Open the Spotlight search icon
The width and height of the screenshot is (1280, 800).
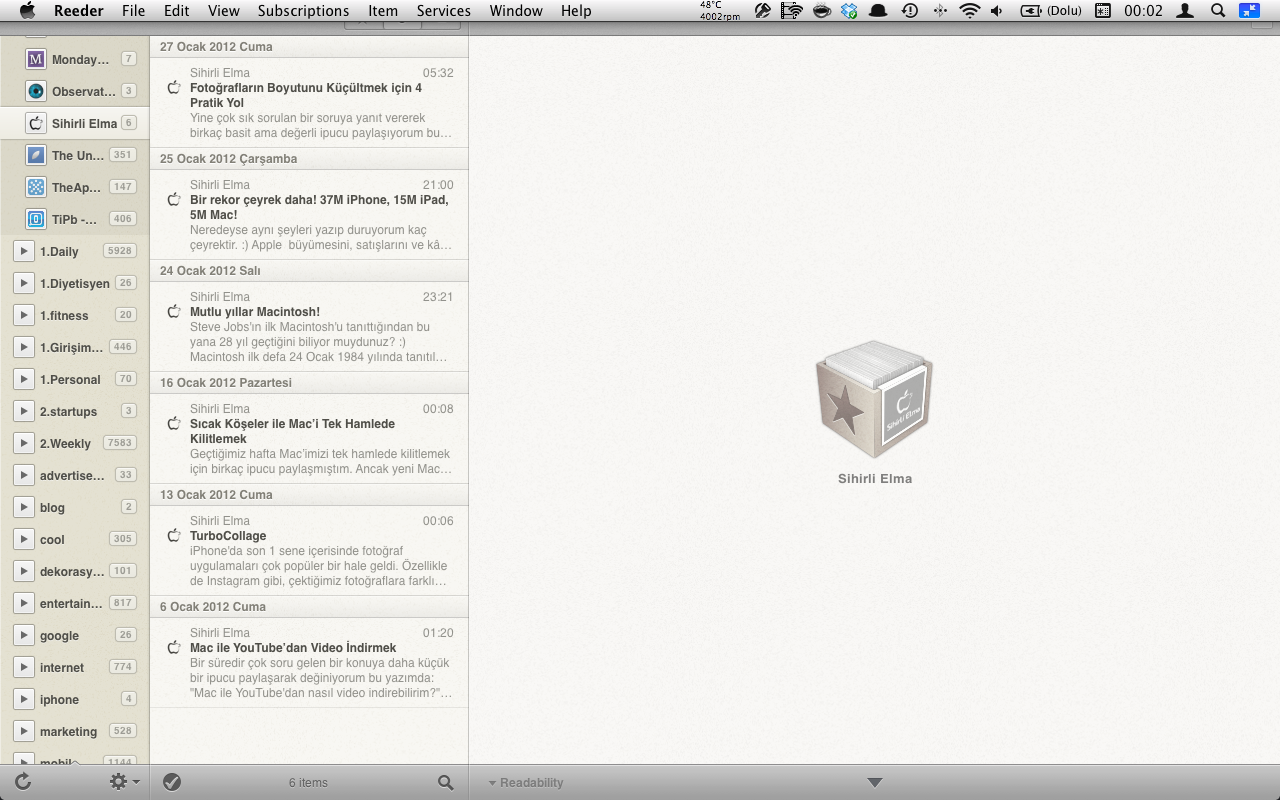pyautogui.click(x=1217, y=11)
